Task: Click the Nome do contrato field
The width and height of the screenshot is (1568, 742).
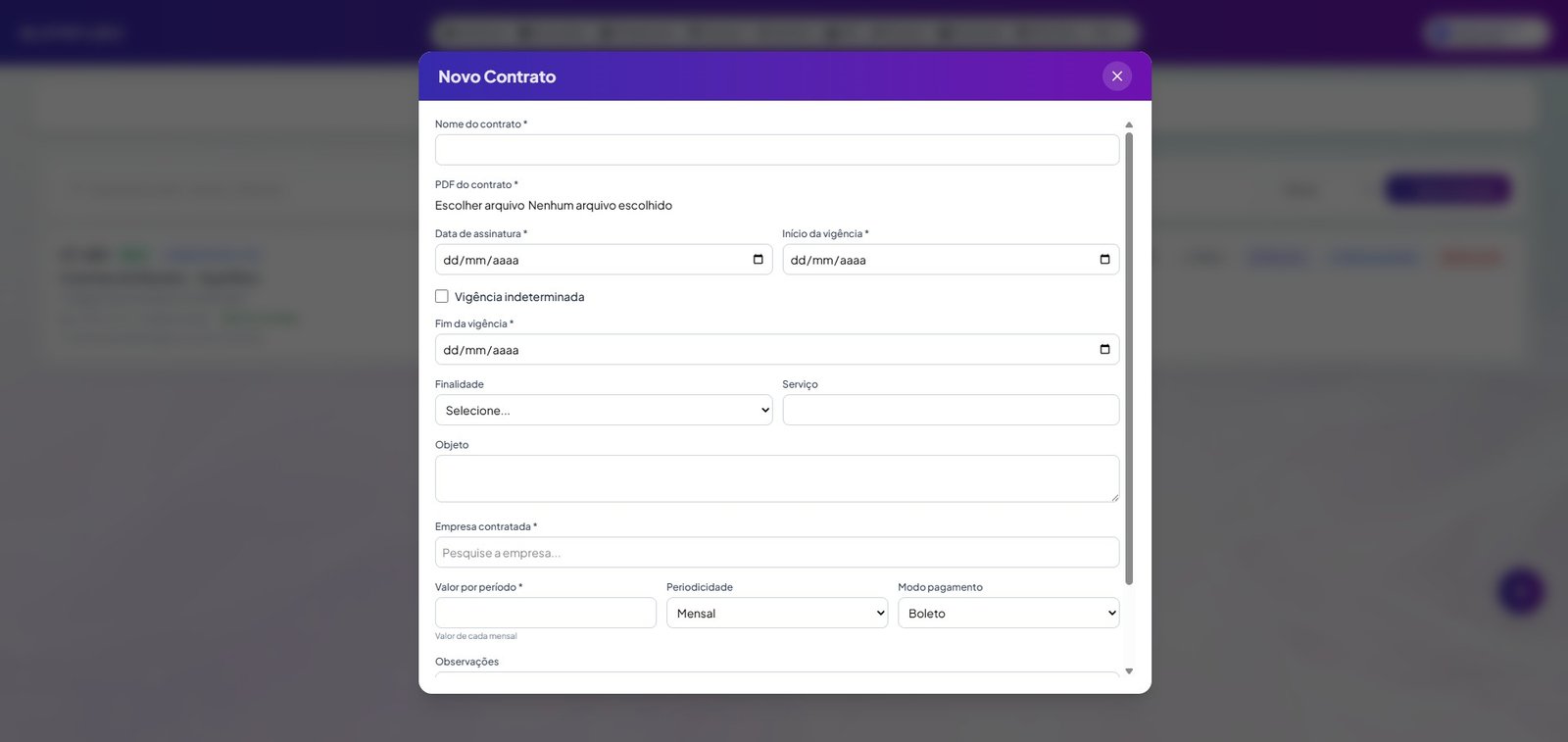Action: 777,150
